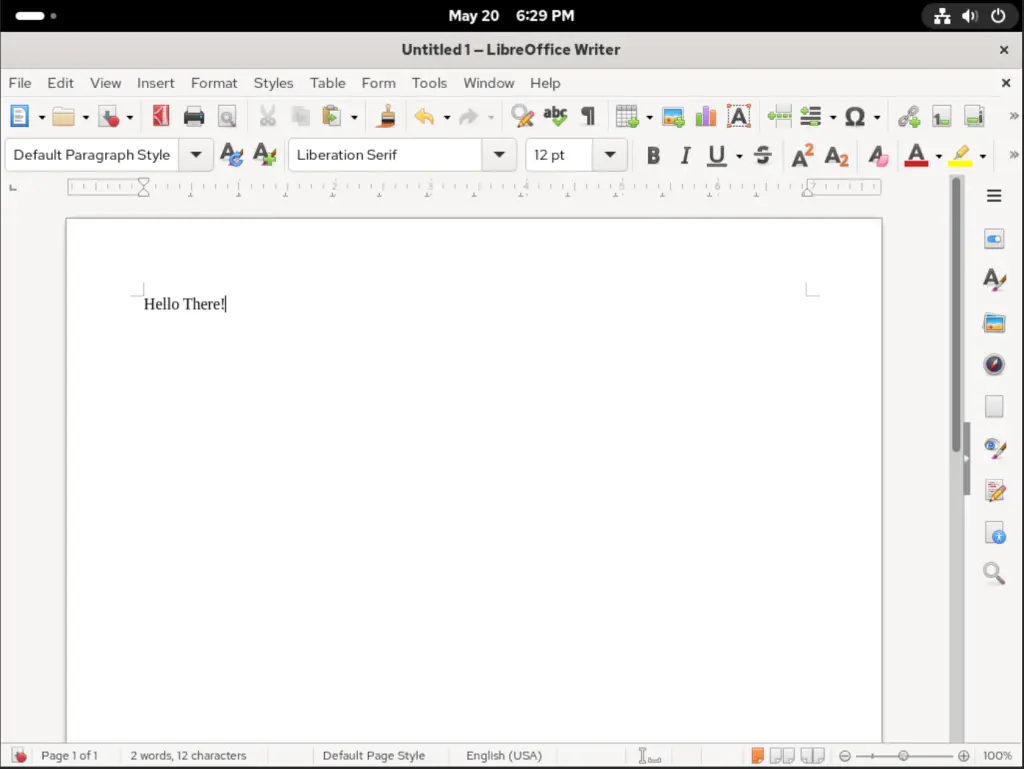This screenshot has width=1024, height=769.
Task: Open the Insert menu
Action: 155,83
